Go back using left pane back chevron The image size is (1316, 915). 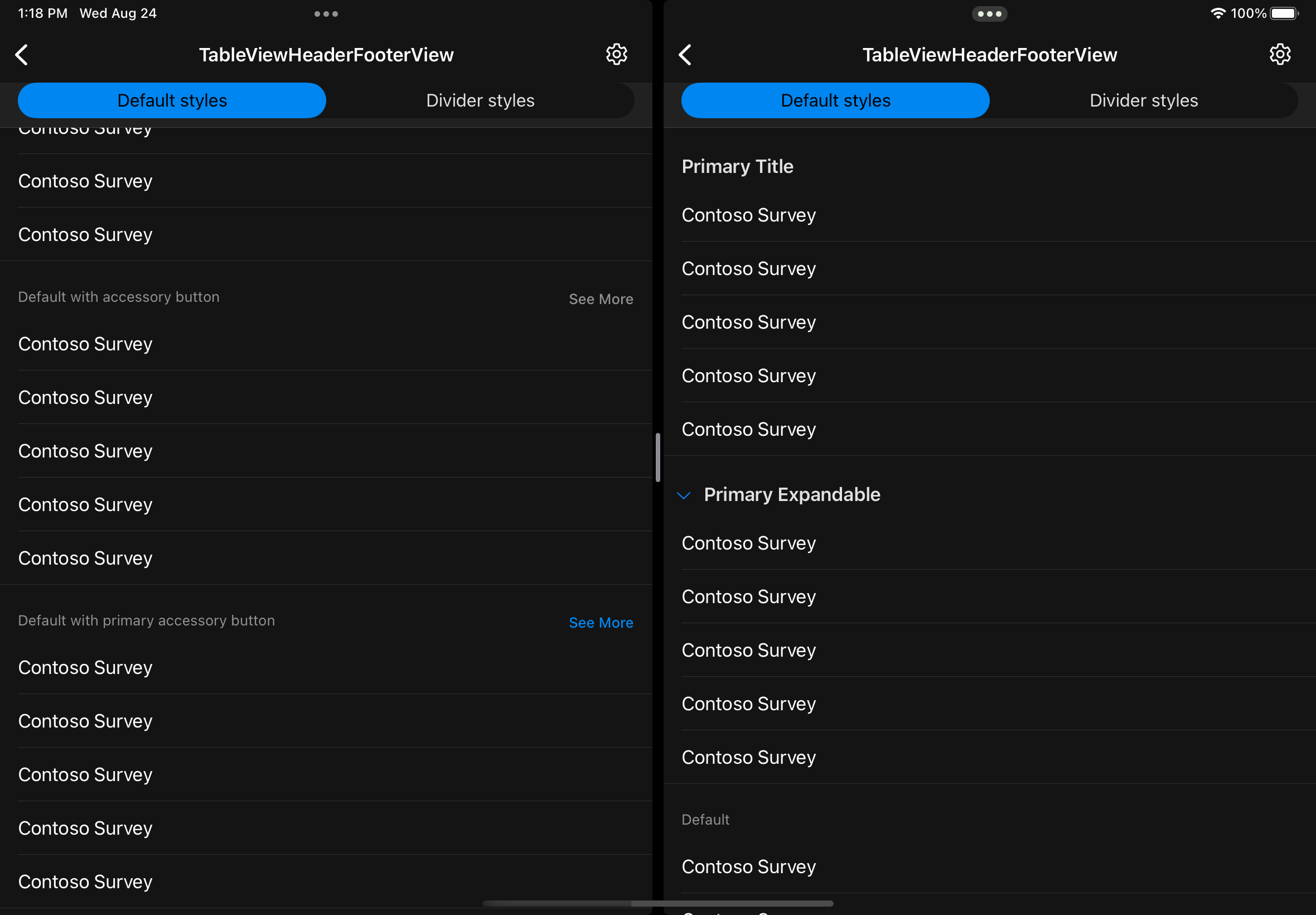pyautogui.click(x=22, y=55)
